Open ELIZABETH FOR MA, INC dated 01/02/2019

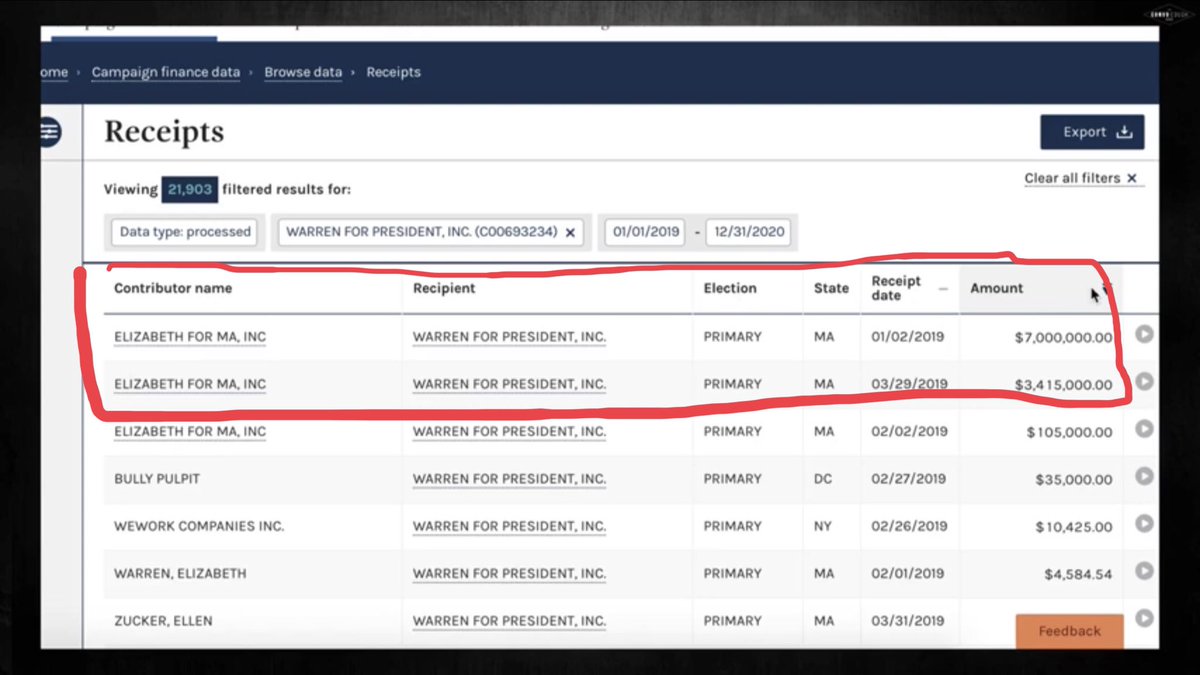pyautogui.click(x=190, y=337)
